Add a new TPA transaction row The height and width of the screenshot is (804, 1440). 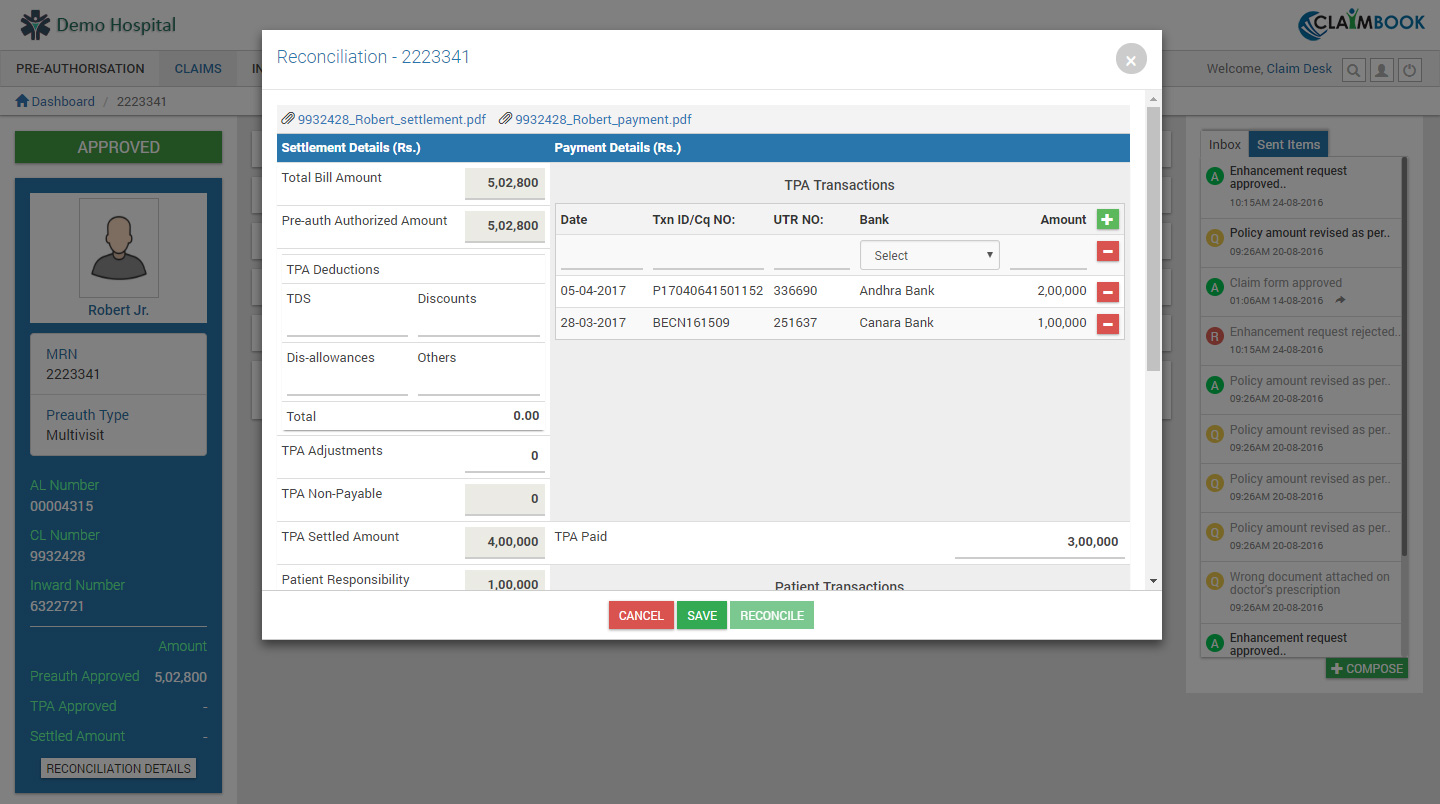[1107, 219]
